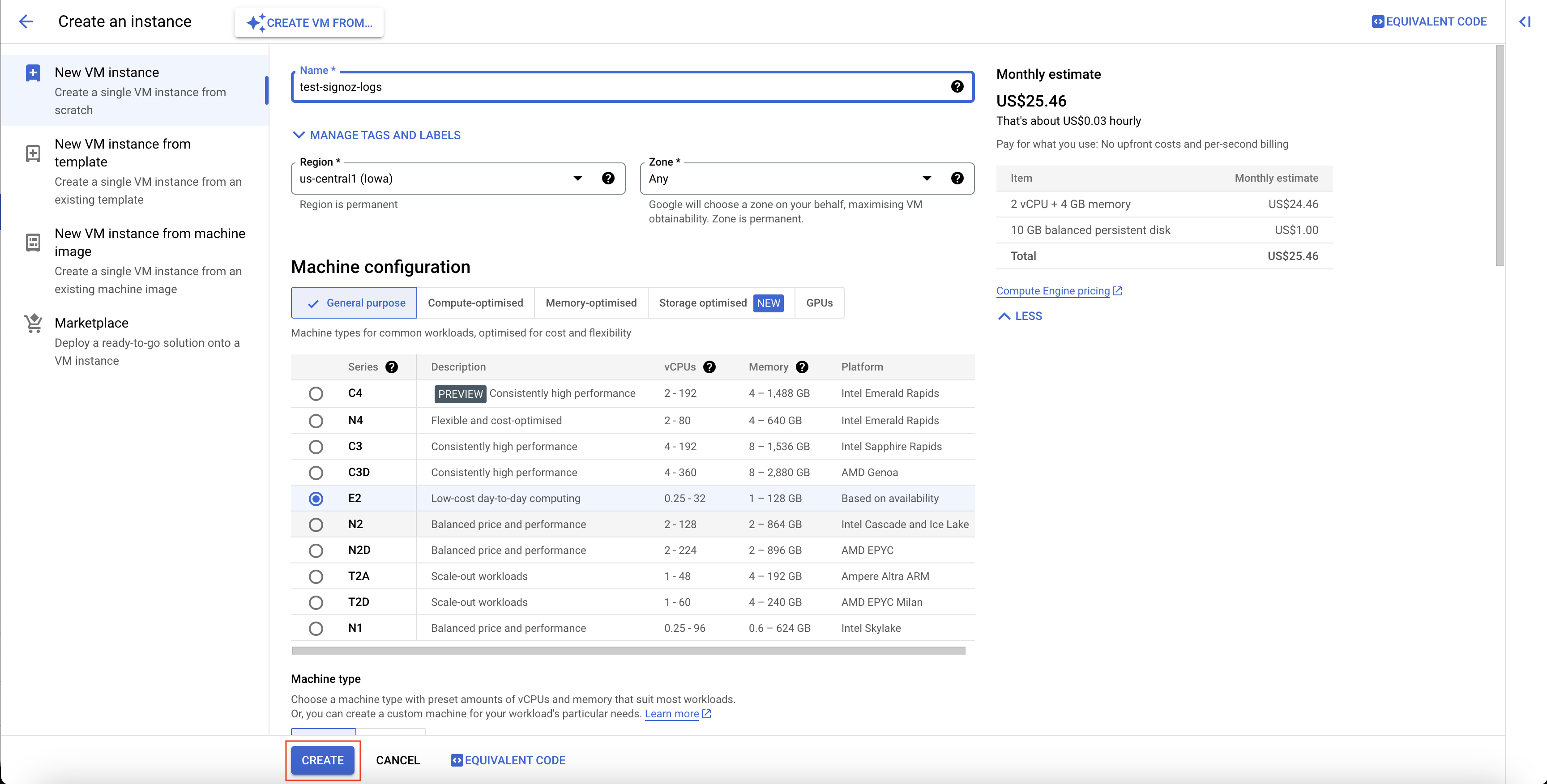Click the CANCEL button
This screenshot has width=1547, height=784.
(397, 760)
